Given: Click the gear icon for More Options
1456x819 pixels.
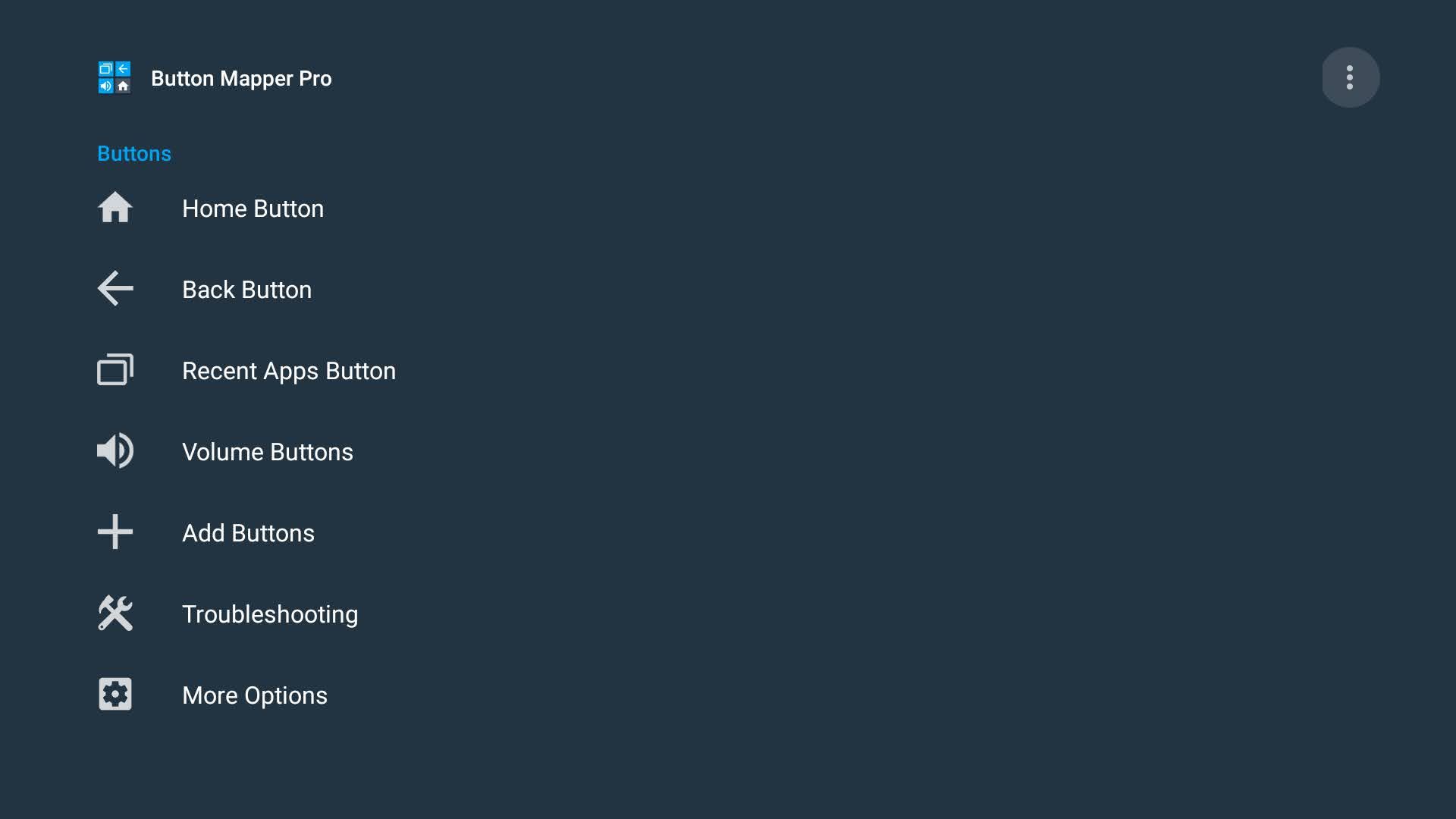Looking at the screenshot, I should 115,695.
